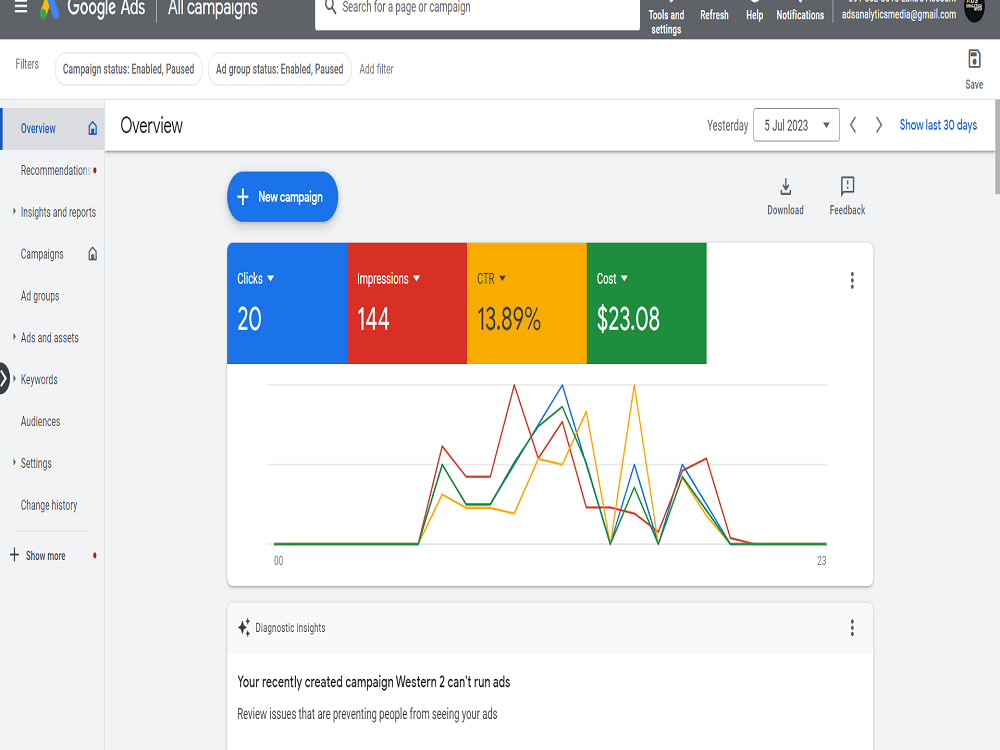Screen dimensions: 1000x750
Task: Open Diagnostic insights three-dot menu
Action: coord(852,628)
